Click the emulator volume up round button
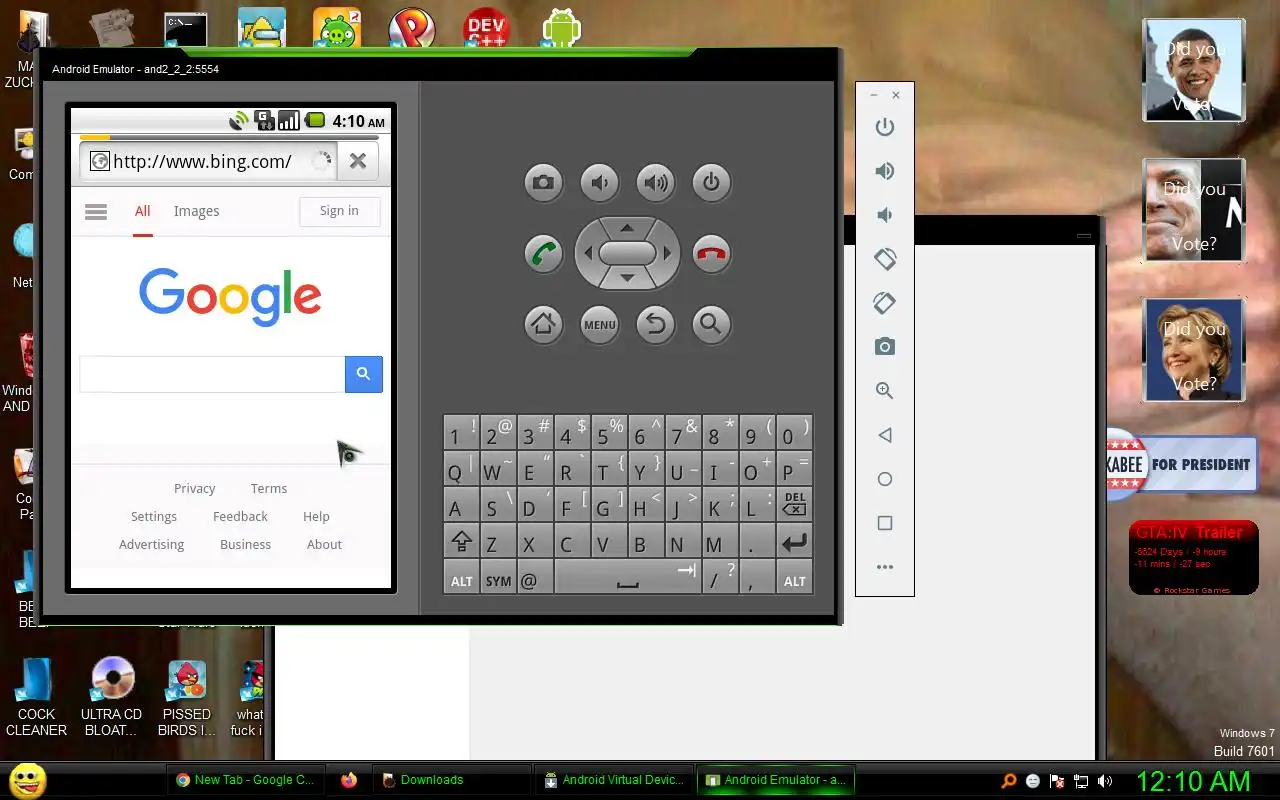The height and width of the screenshot is (800, 1280). click(655, 183)
